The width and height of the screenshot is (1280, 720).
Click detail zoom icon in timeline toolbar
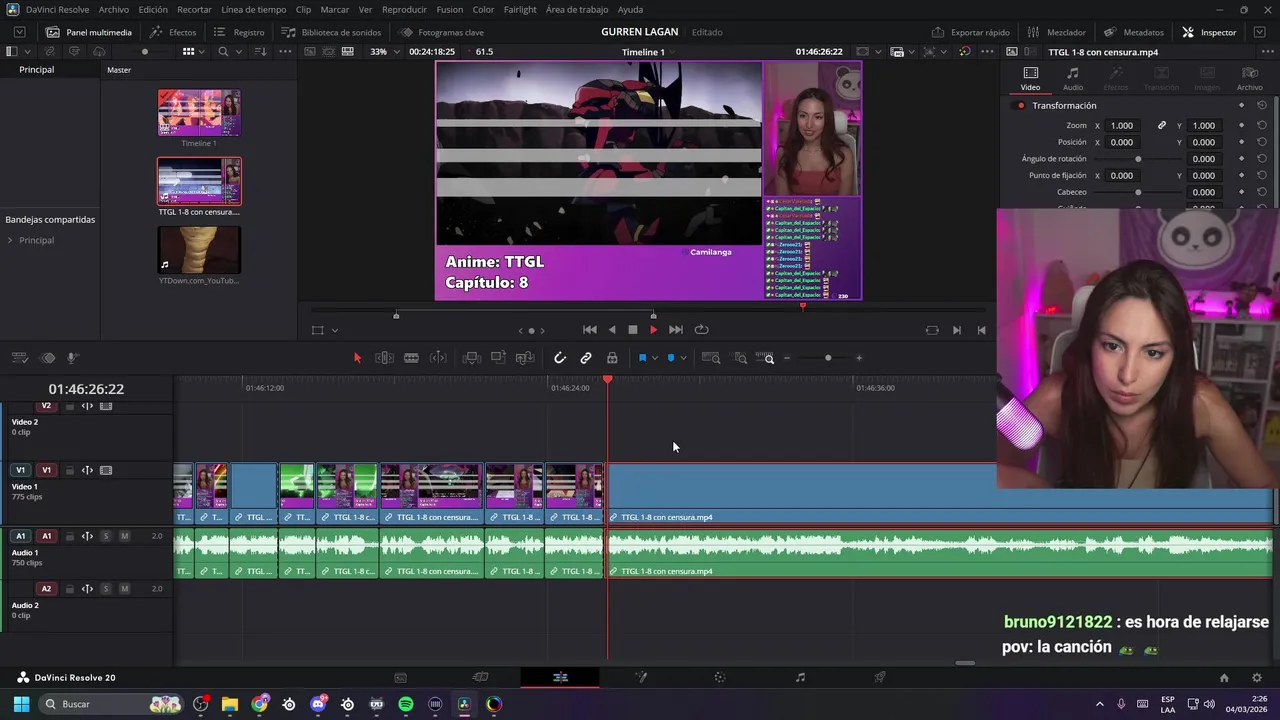pyautogui.click(x=740, y=358)
